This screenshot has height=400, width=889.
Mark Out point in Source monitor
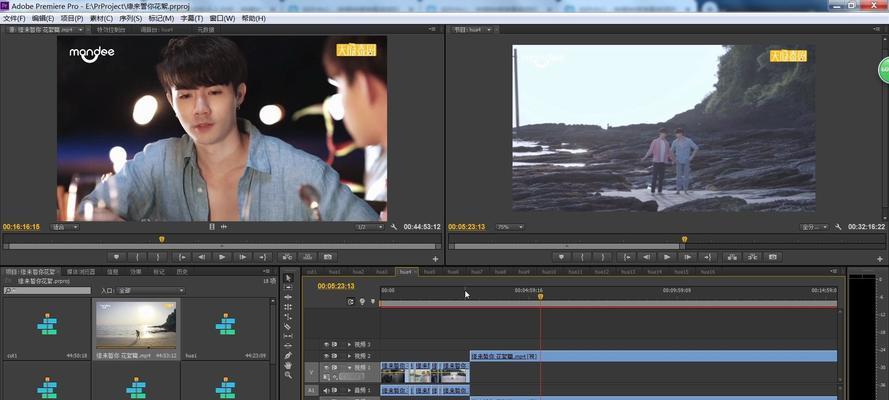158,257
